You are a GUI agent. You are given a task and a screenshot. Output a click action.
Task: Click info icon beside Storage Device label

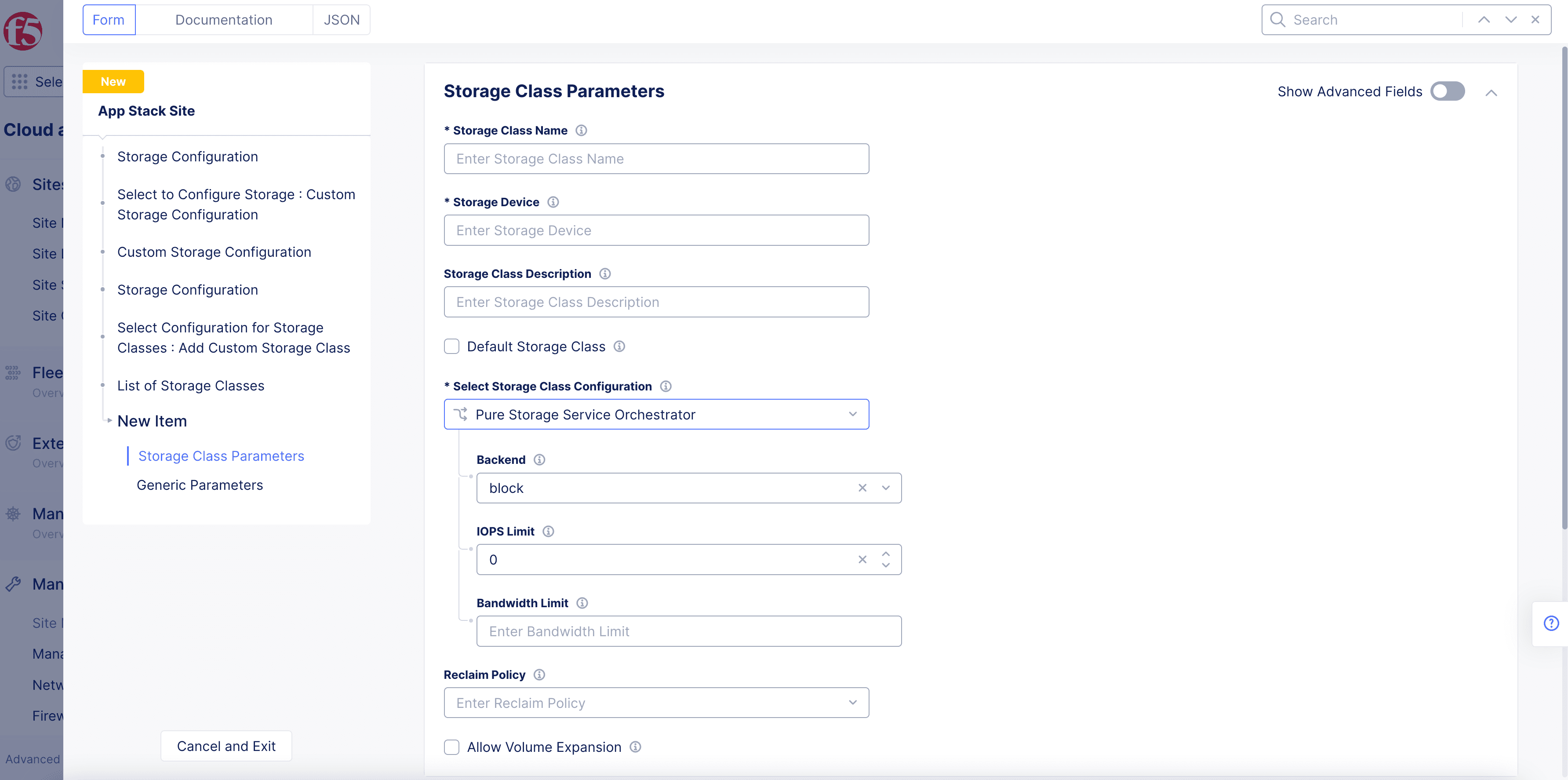[553, 202]
